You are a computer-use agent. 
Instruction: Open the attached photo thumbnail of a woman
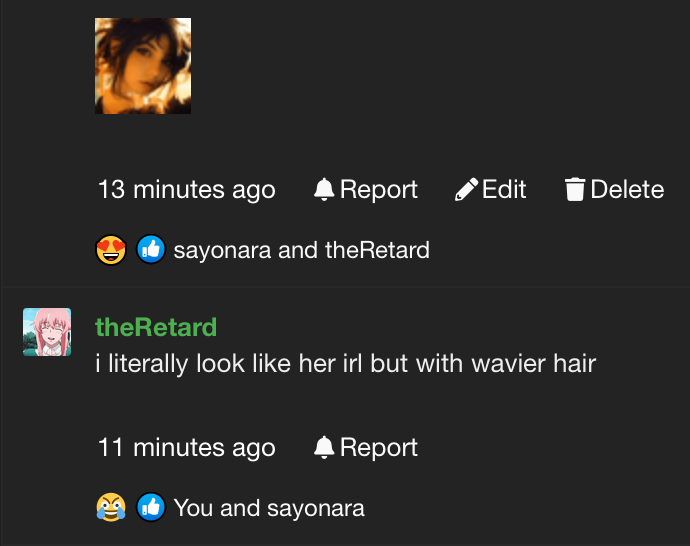tap(143, 66)
